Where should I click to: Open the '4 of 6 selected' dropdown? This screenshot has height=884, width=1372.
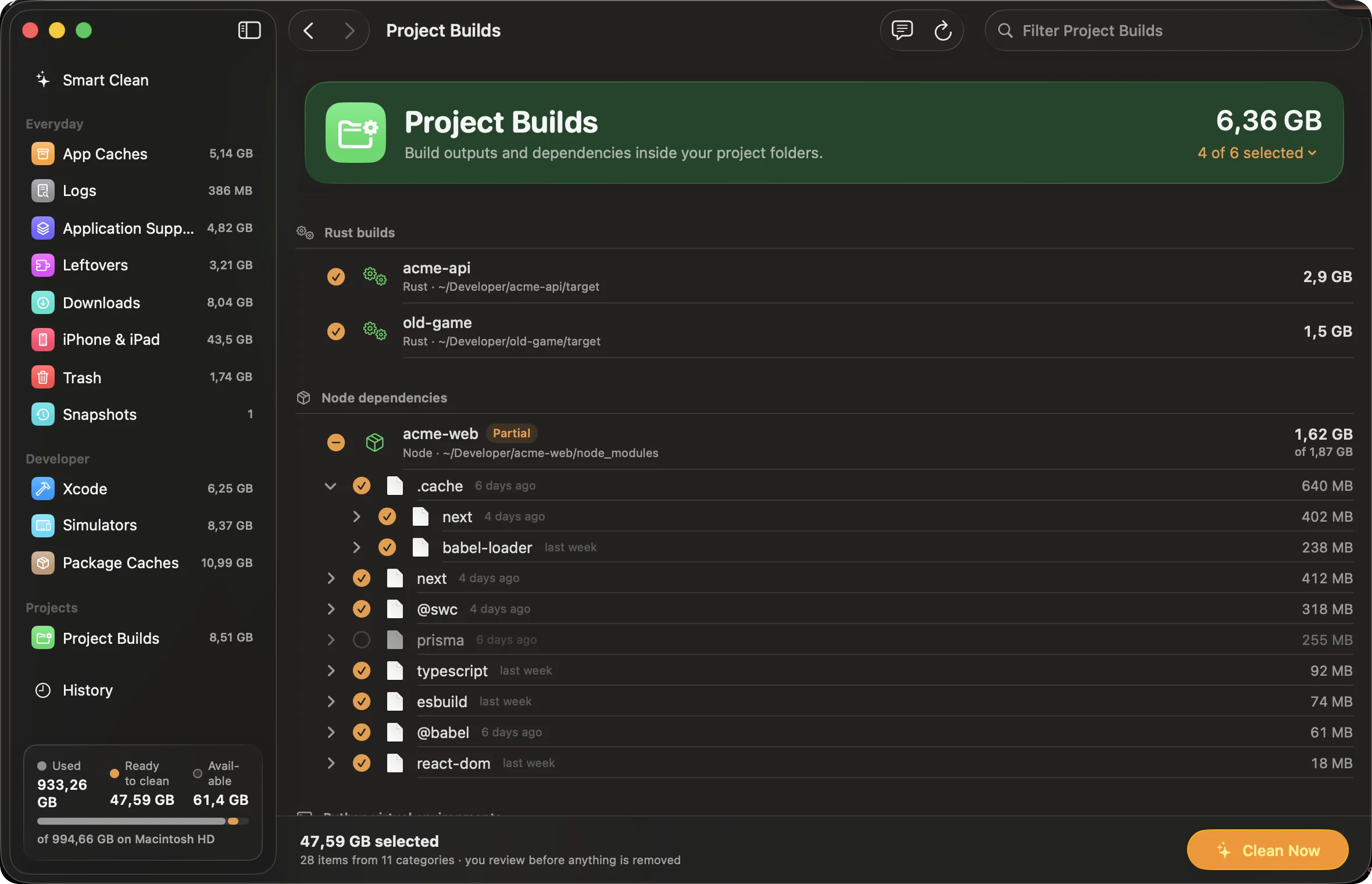click(1257, 152)
